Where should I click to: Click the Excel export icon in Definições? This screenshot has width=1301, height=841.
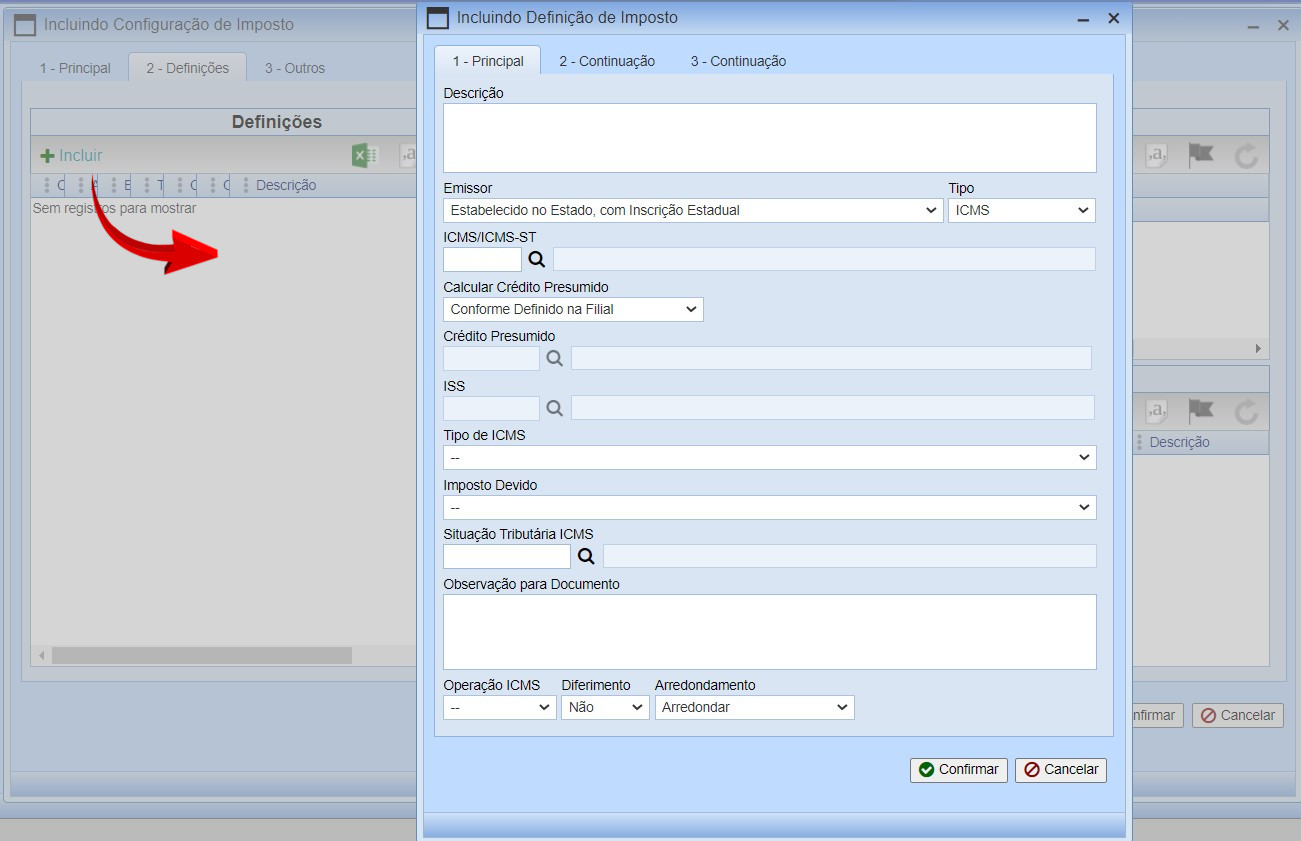[364, 156]
